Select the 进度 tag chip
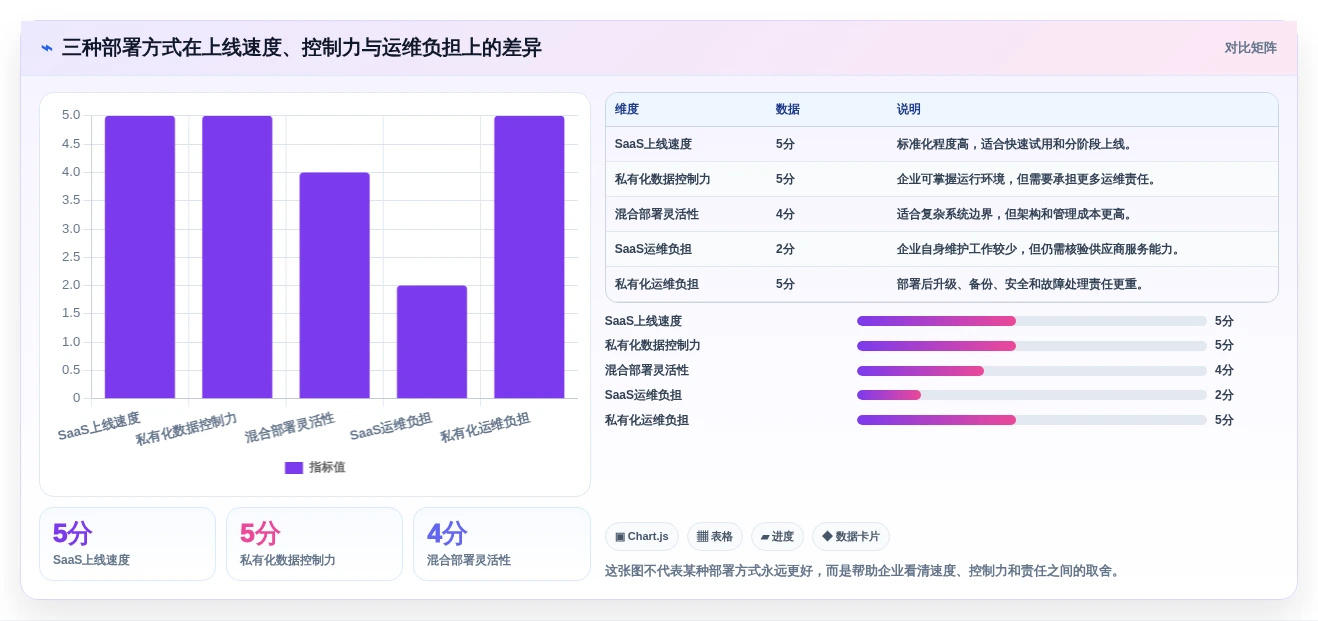 (x=777, y=537)
